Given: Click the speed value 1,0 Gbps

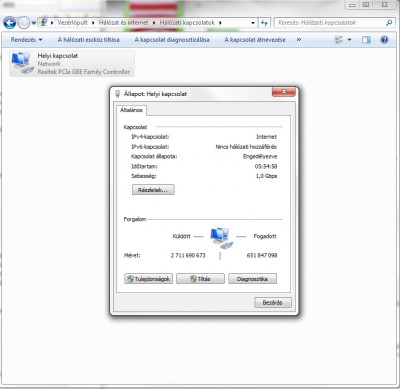Looking at the screenshot, I should tap(266, 176).
